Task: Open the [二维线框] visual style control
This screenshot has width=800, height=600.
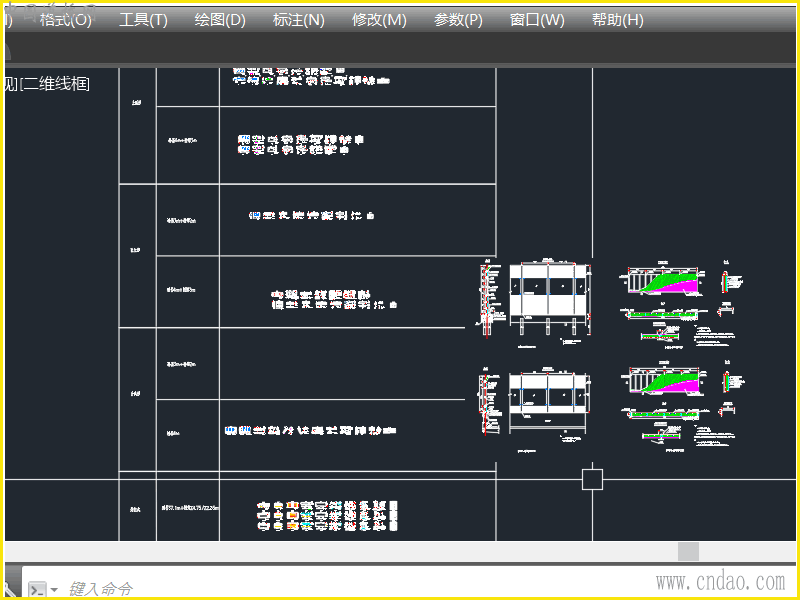Action: click(54, 84)
